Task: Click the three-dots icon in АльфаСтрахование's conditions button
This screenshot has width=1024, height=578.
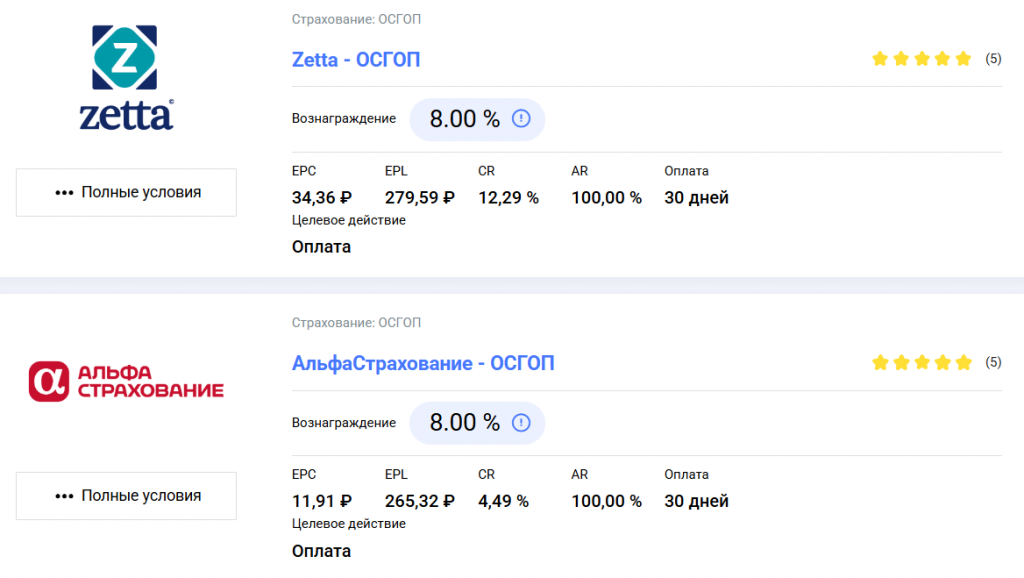Action: [x=64, y=496]
